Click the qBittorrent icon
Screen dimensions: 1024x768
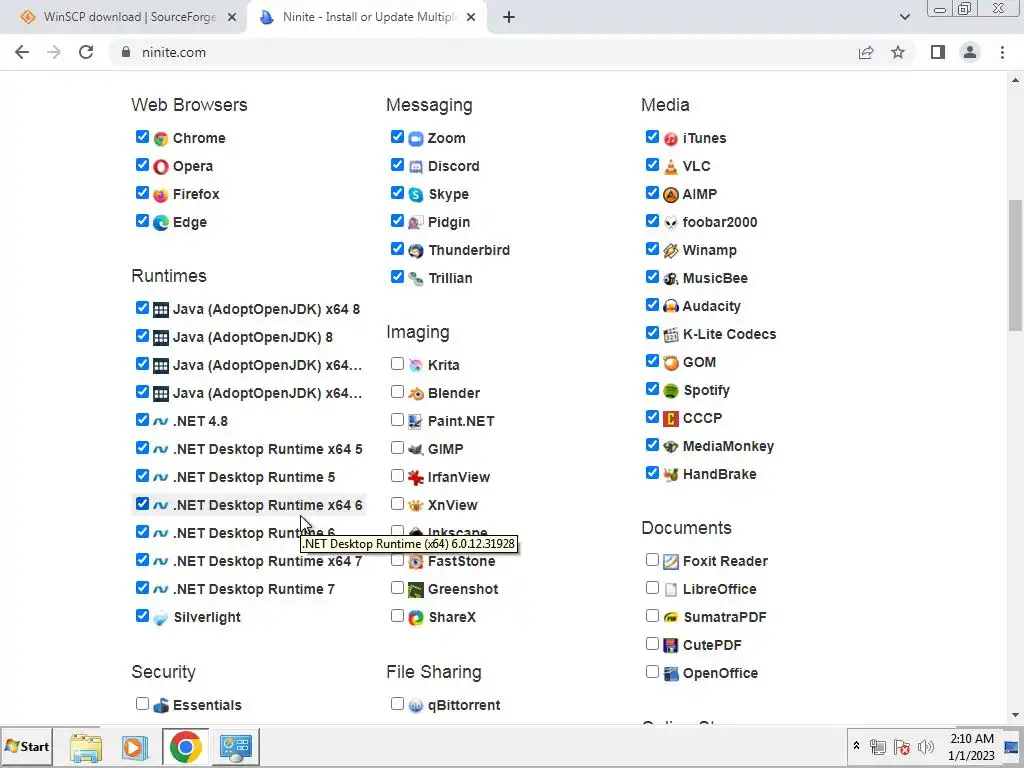tap(416, 706)
